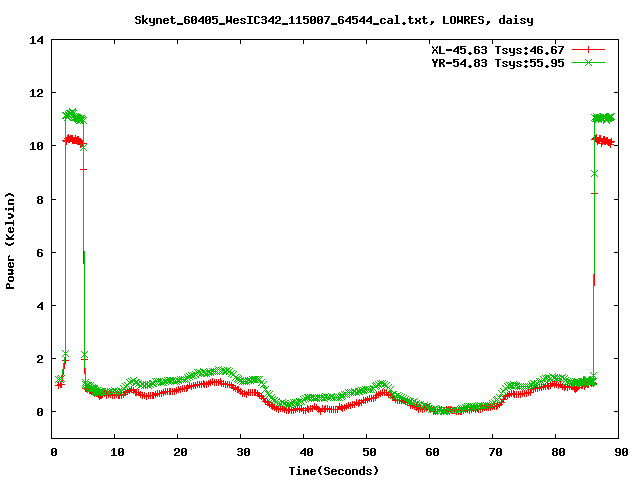Viewport: 640px width, 480px height.
Task: Click the red legend line sample
Action: coord(588,50)
